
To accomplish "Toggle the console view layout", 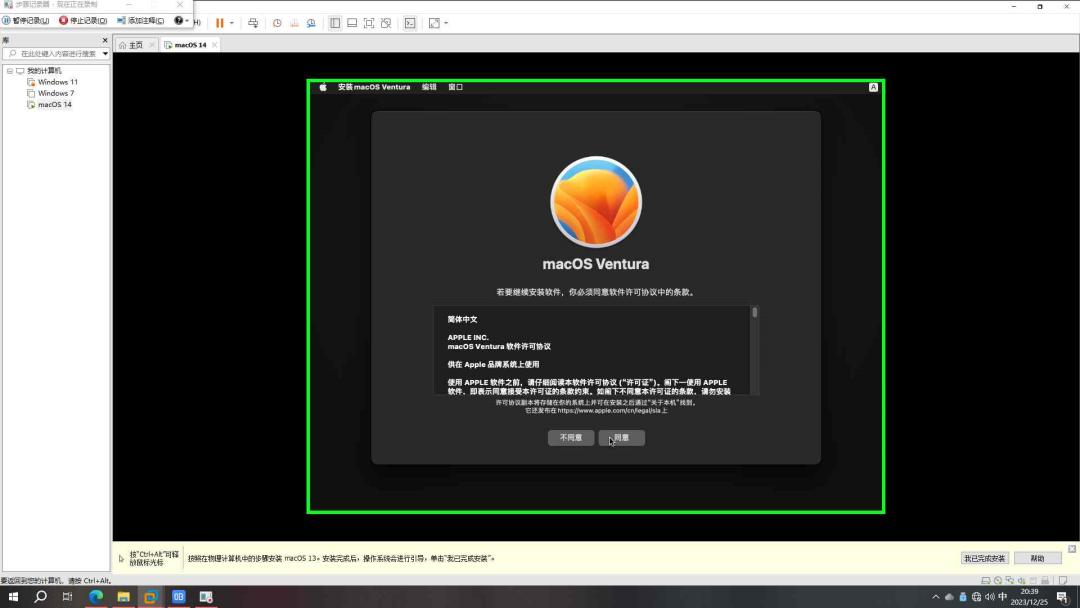I will tap(352, 22).
